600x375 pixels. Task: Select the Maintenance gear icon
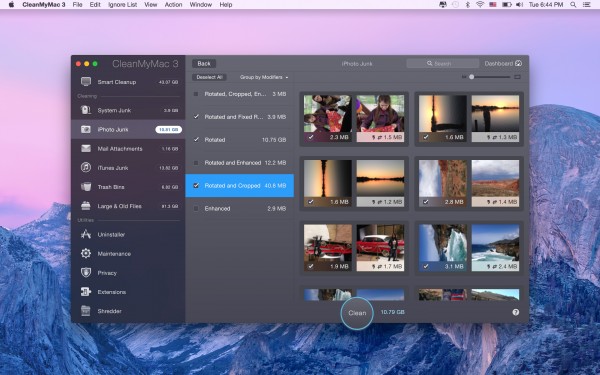(86, 253)
